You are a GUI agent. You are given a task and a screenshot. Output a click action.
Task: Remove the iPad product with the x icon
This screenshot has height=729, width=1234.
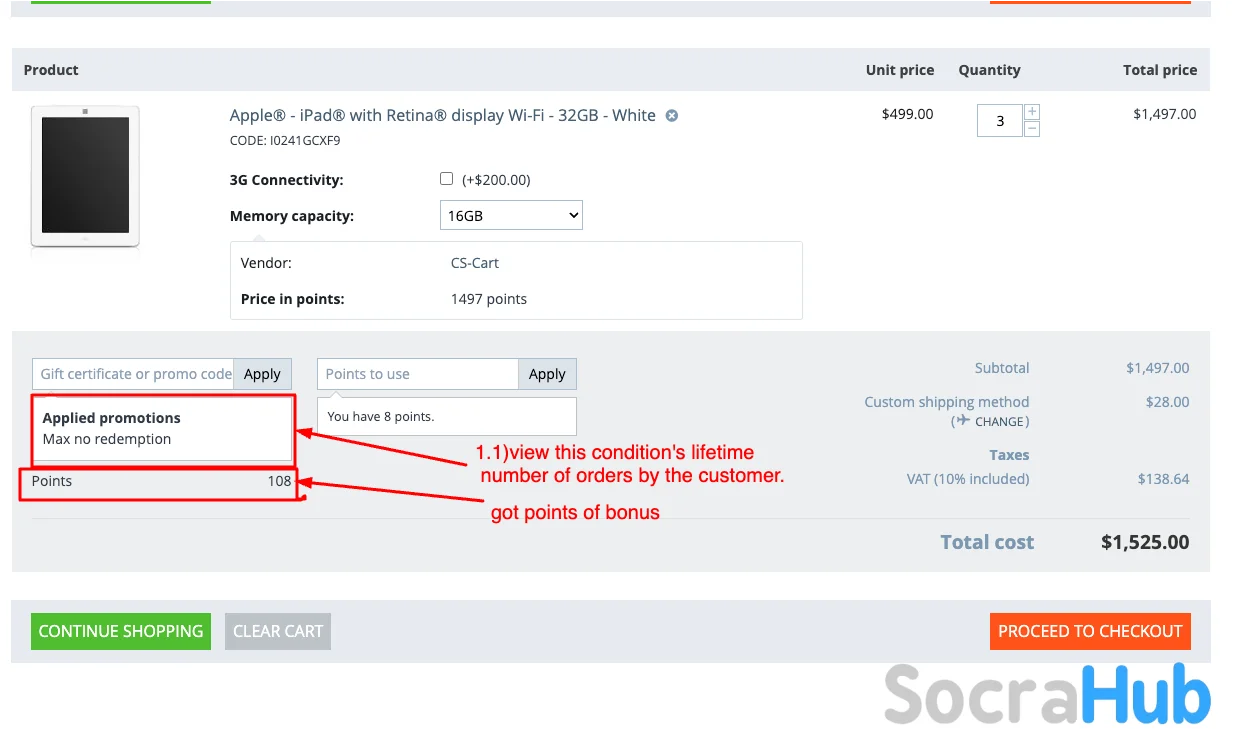[672, 115]
